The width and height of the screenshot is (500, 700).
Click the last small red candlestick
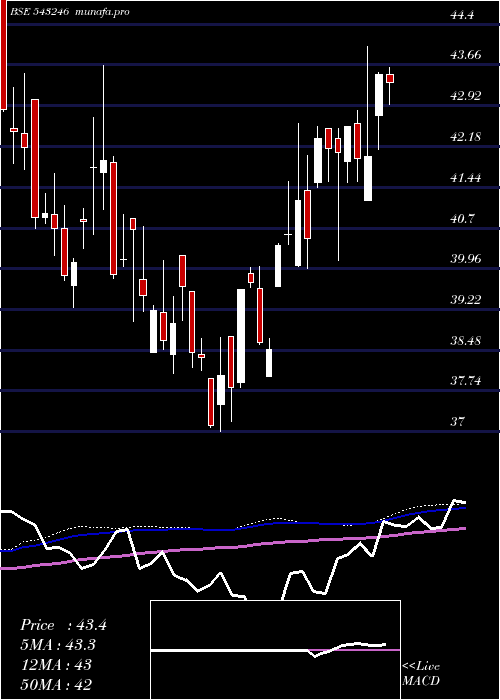(390, 79)
